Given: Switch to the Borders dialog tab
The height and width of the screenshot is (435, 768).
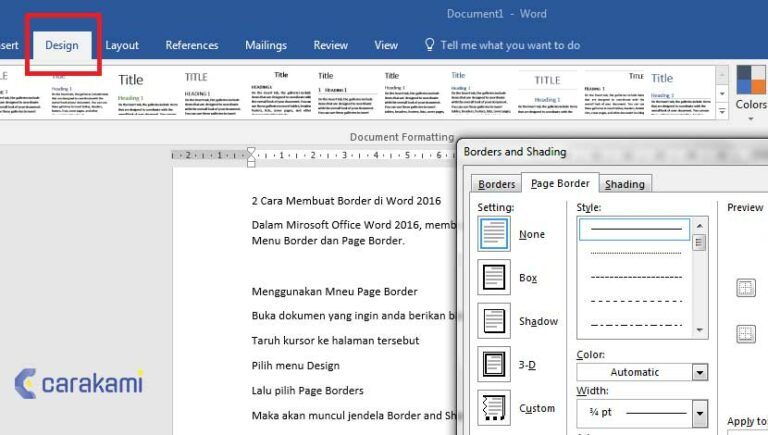Looking at the screenshot, I should click(496, 184).
